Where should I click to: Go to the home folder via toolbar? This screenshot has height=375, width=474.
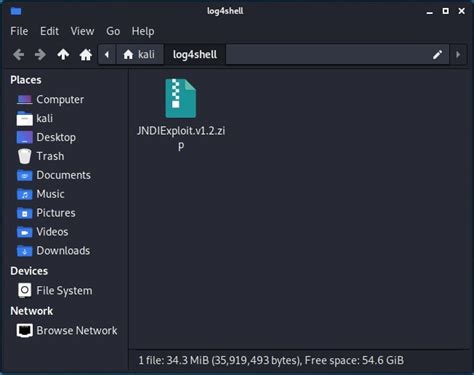(86, 54)
